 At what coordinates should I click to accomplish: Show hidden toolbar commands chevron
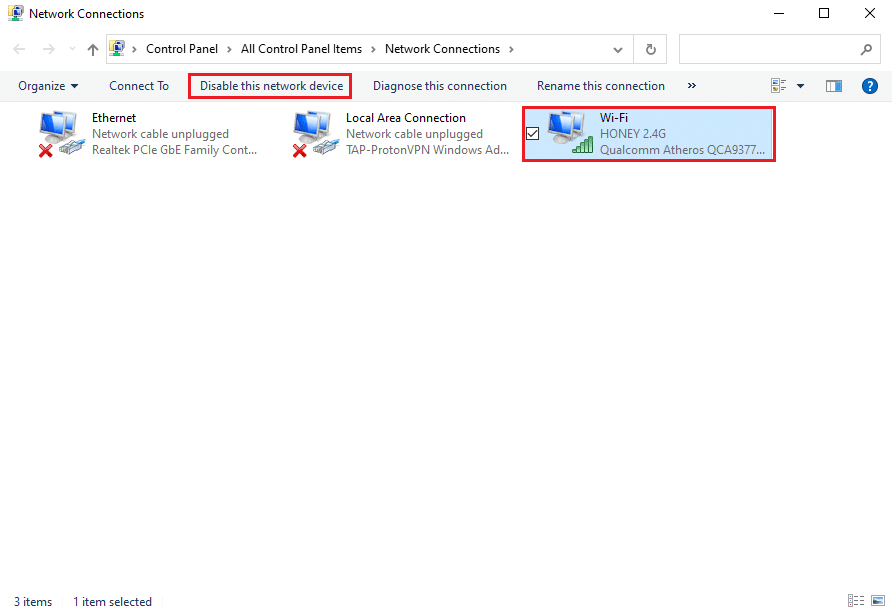coord(691,86)
